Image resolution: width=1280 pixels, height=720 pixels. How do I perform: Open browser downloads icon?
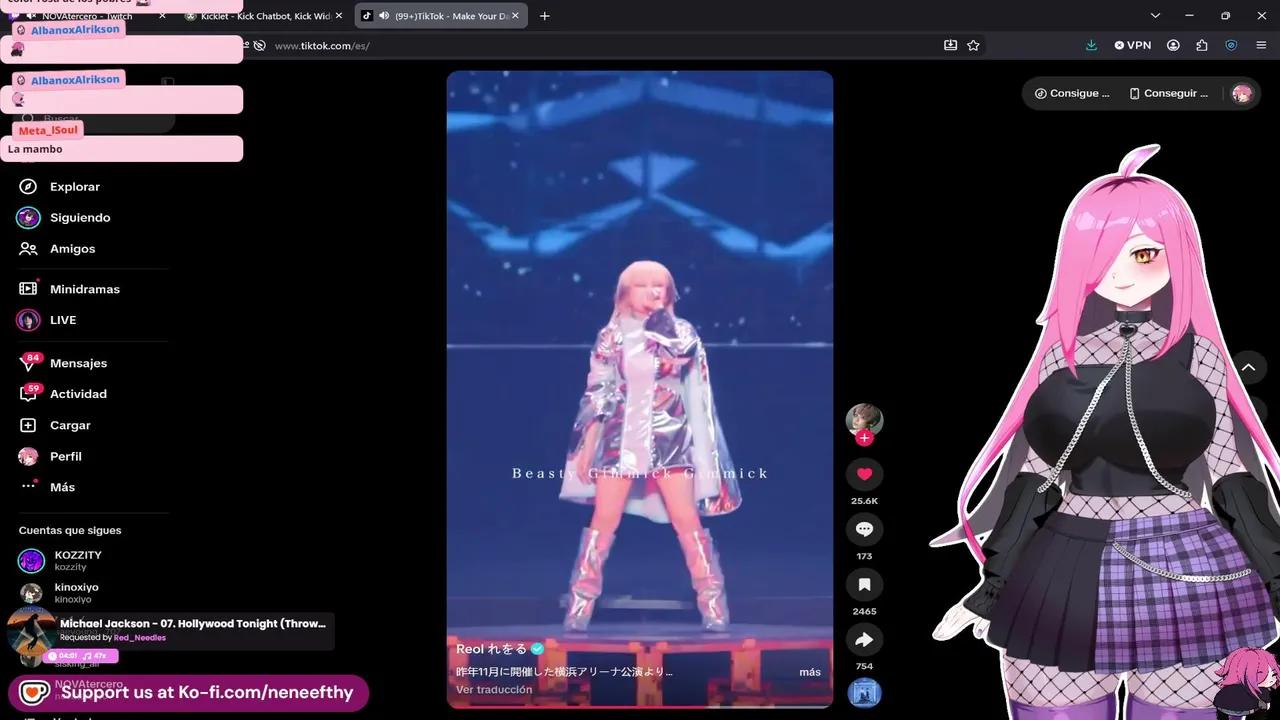pyautogui.click(x=1091, y=45)
